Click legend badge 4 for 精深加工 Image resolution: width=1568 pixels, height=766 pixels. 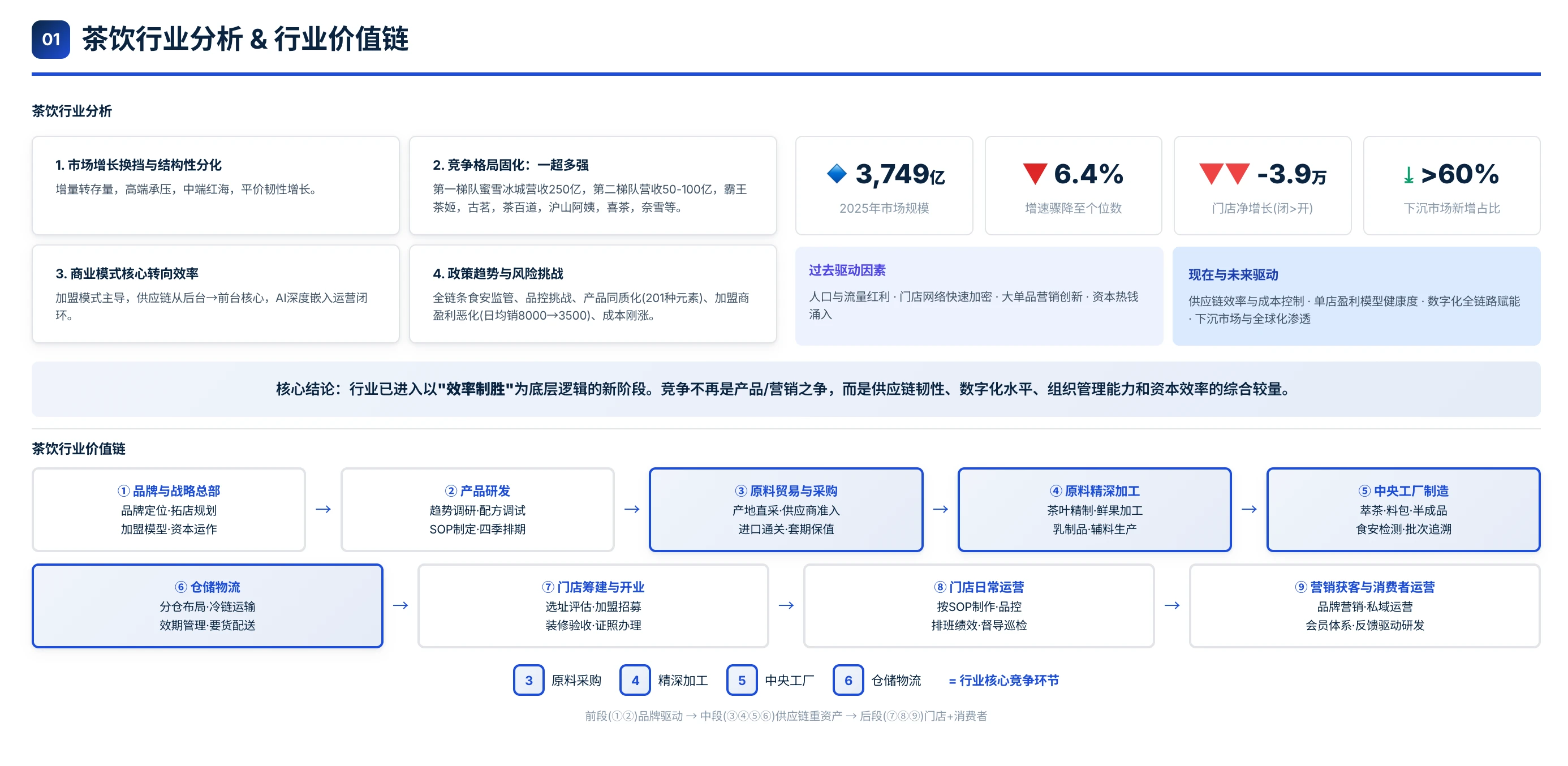(x=635, y=680)
